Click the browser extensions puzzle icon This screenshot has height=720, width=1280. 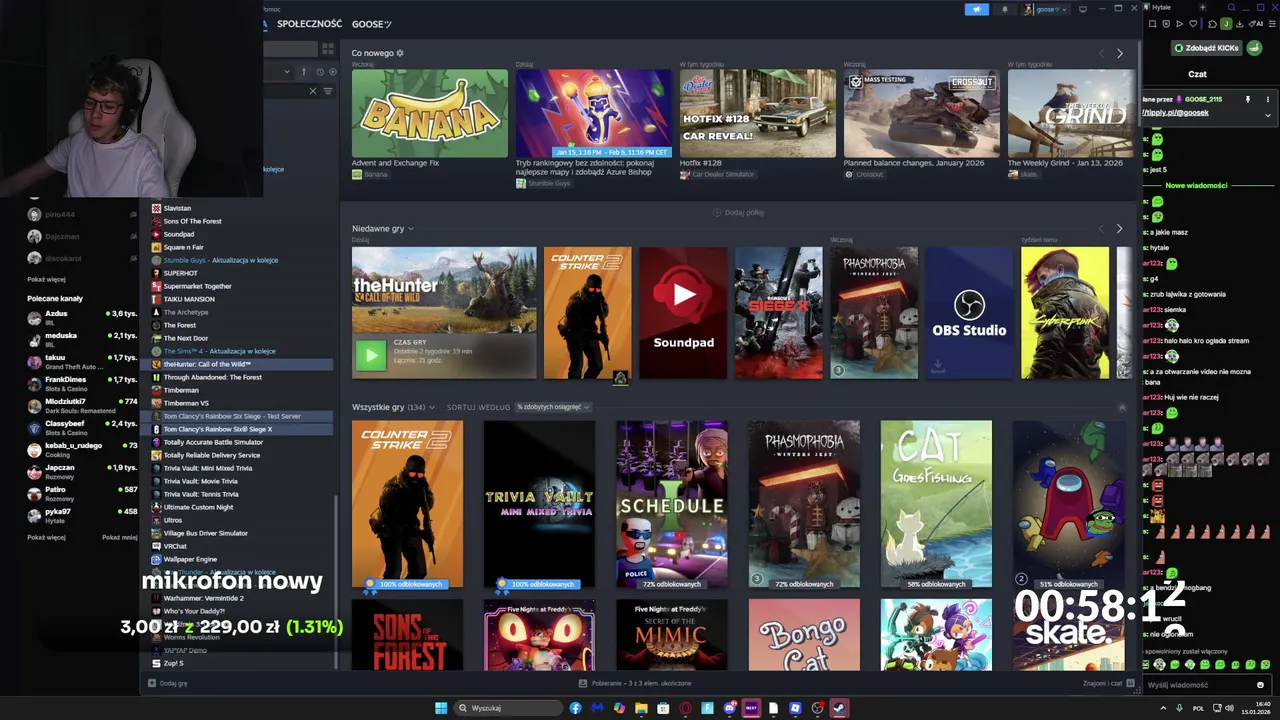tap(1212, 24)
